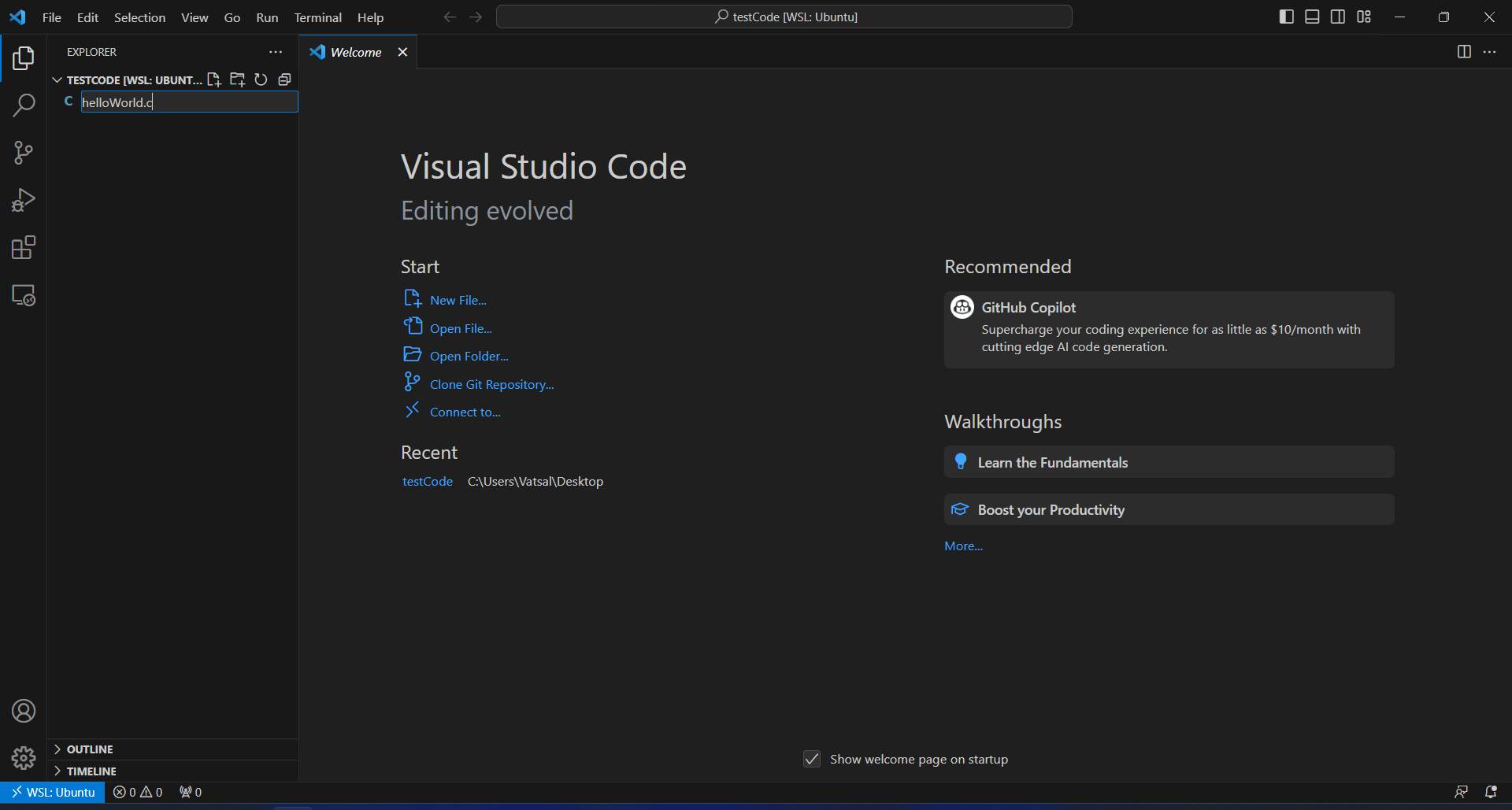Collapse all folders in Explorer
The height and width of the screenshot is (810, 1512).
tap(284, 80)
